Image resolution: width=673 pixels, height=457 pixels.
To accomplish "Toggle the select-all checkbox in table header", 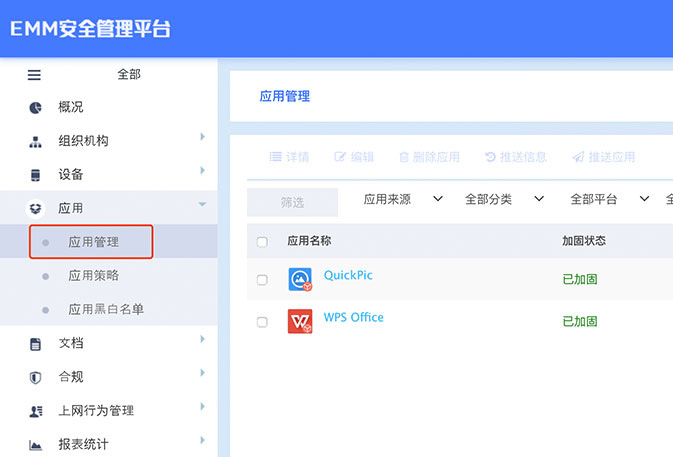I will click(x=262, y=242).
